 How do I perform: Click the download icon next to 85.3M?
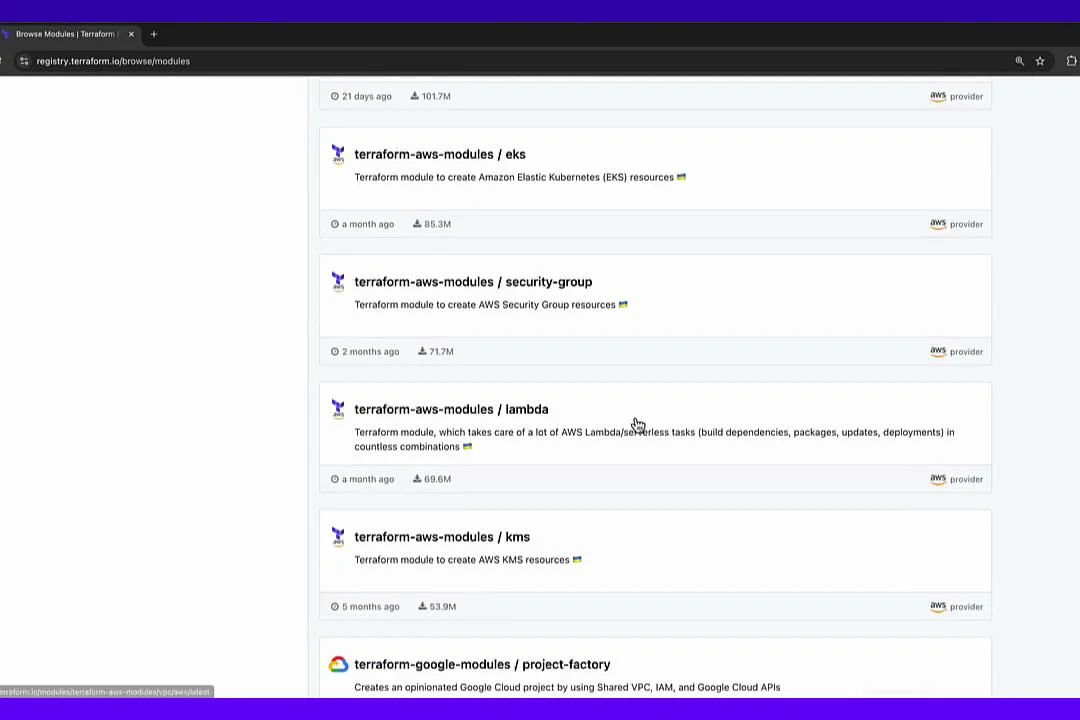[417, 224]
